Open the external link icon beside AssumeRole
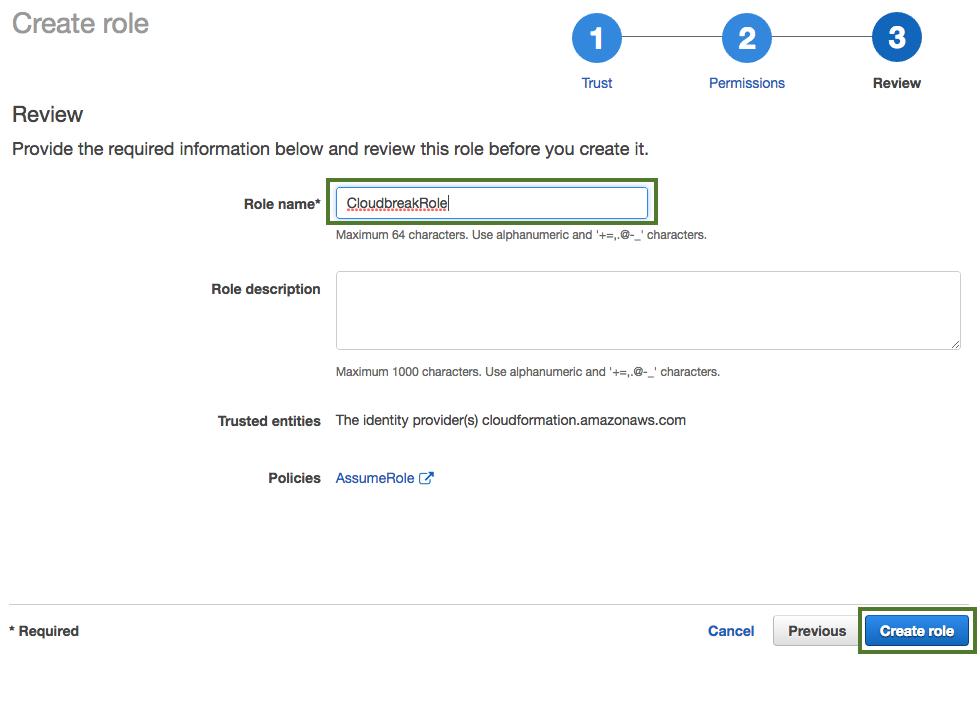980x712 pixels. pos(426,478)
